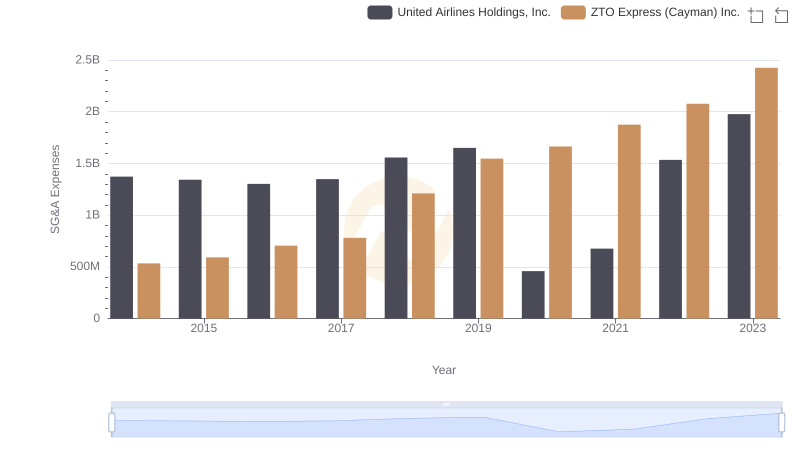This screenshot has height=461, width=800.
Task: Grab the right handle of the zoom slider
Action: click(781, 423)
